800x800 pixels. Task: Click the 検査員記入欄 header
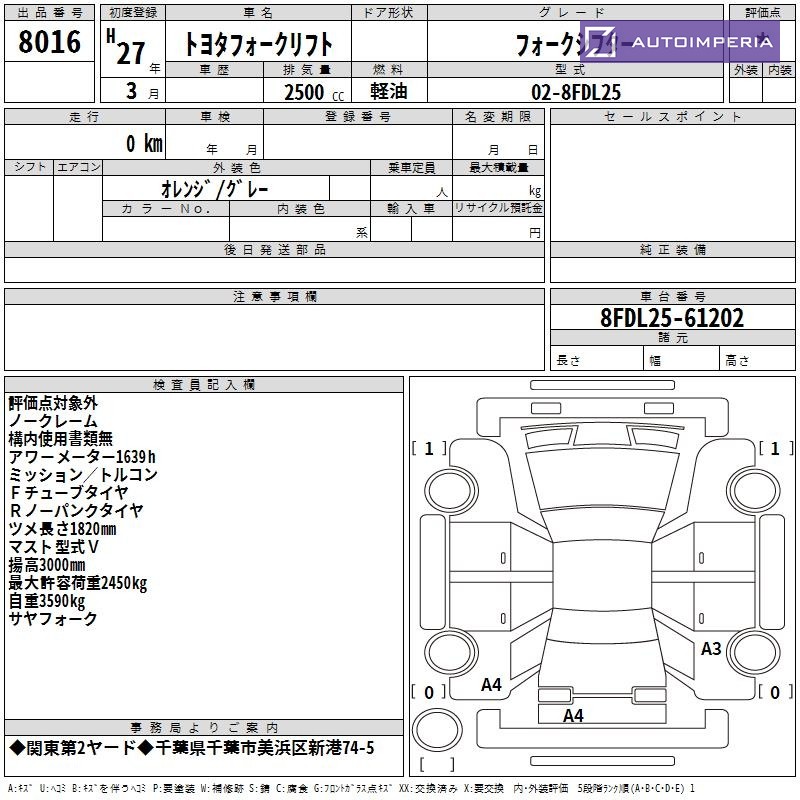(204, 385)
